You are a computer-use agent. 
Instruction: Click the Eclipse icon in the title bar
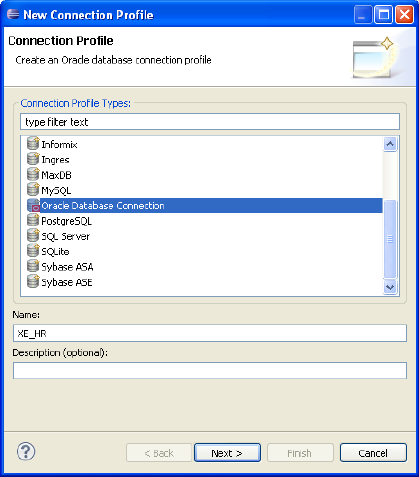coord(13,14)
